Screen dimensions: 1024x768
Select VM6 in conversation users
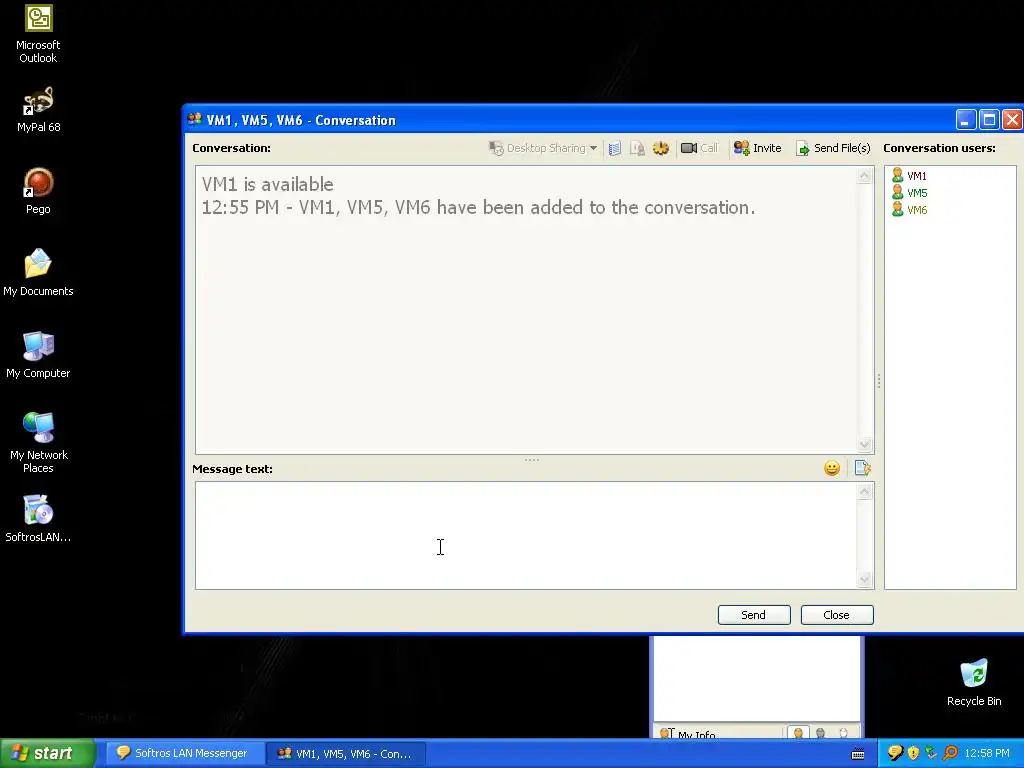[x=909, y=210]
